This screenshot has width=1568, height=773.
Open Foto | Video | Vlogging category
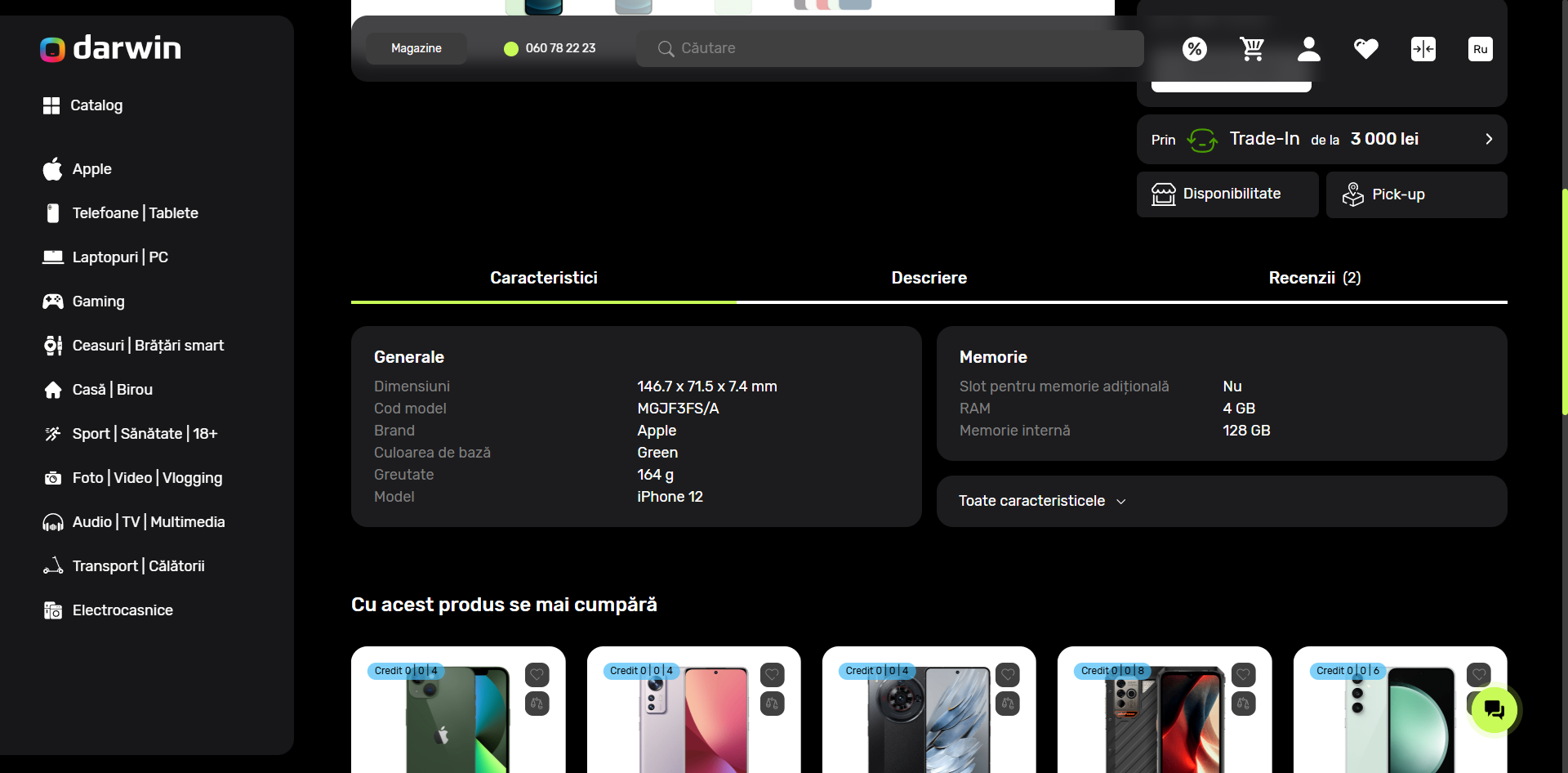coord(132,478)
